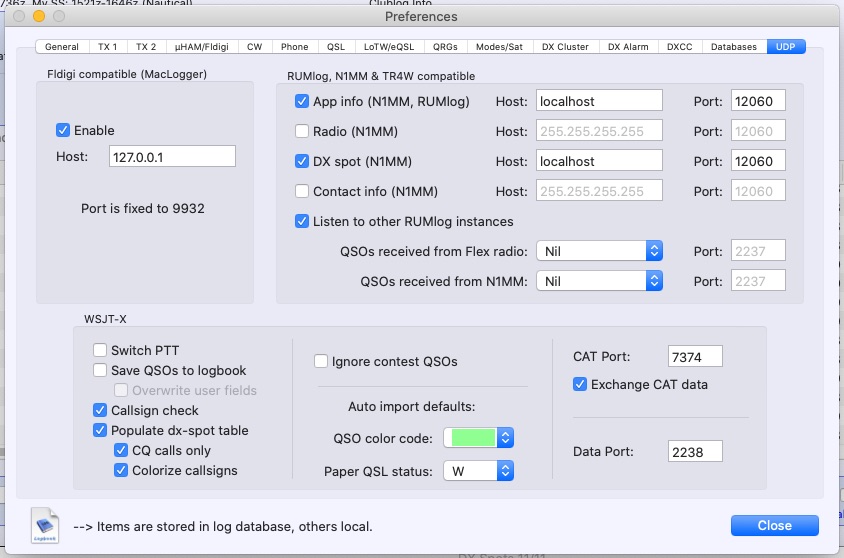Click the CAT Port field

(x=694, y=356)
